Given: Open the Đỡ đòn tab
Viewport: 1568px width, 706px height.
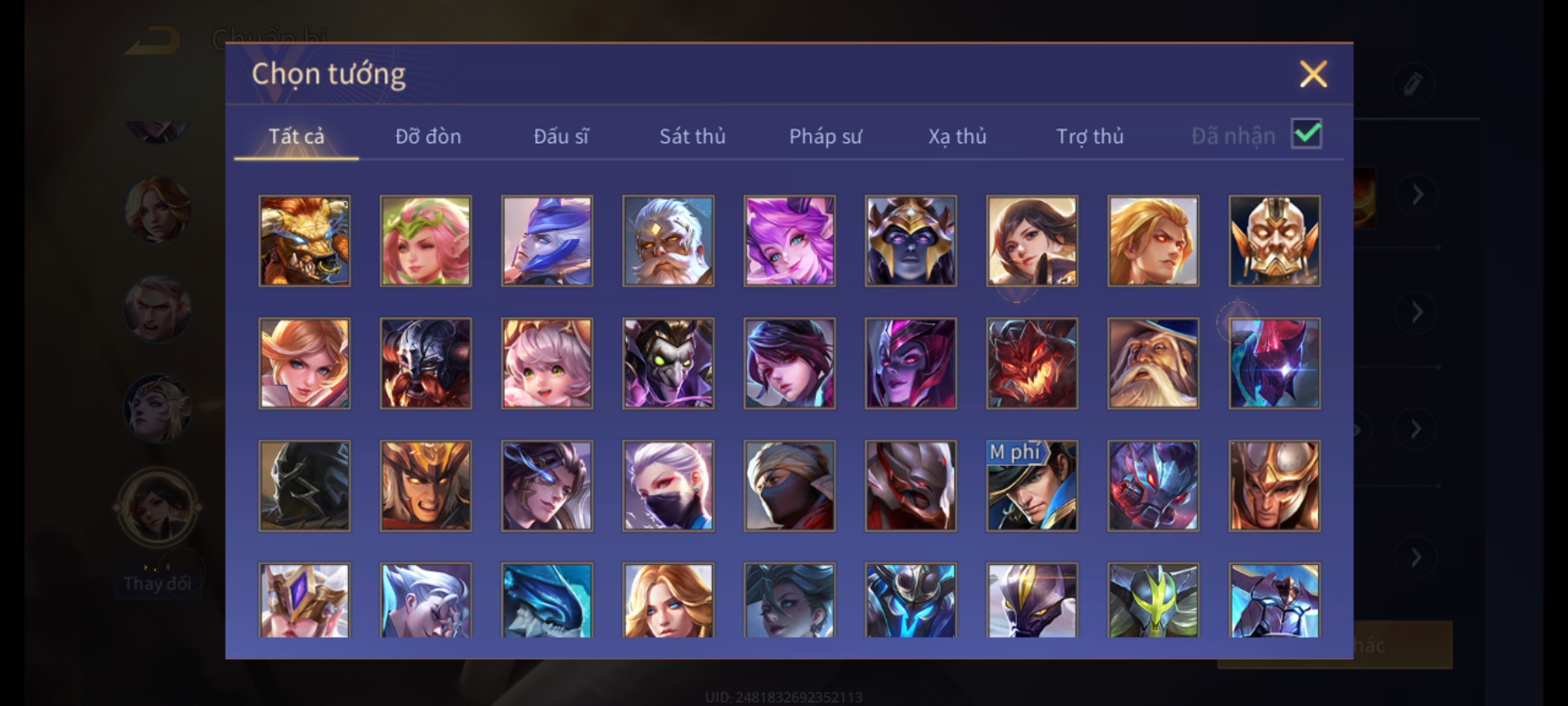Looking at the screenshot, I should click(428, 136).
